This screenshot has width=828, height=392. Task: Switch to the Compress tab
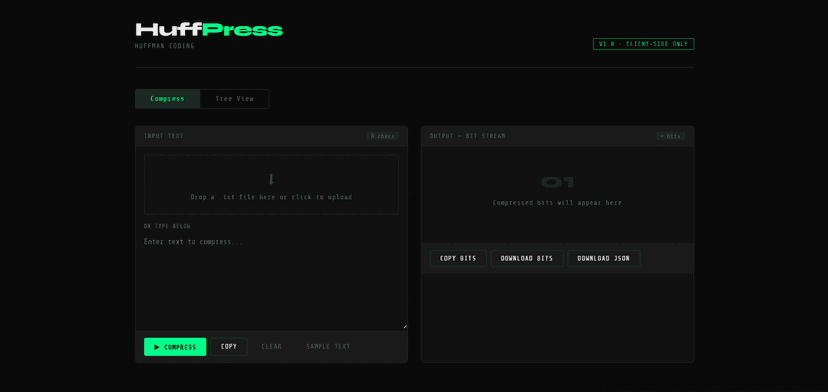(167, 99)
